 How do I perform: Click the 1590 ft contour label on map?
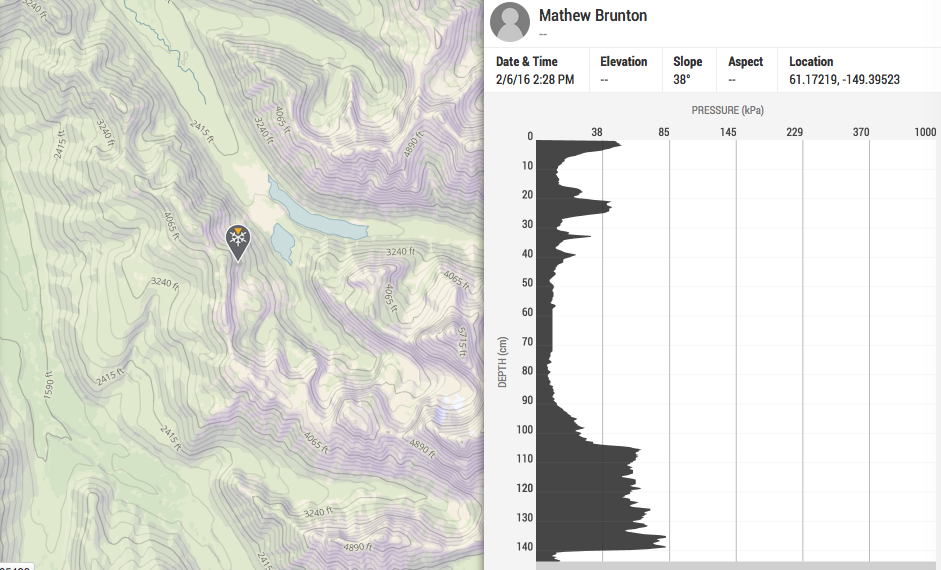pos(49,385)
